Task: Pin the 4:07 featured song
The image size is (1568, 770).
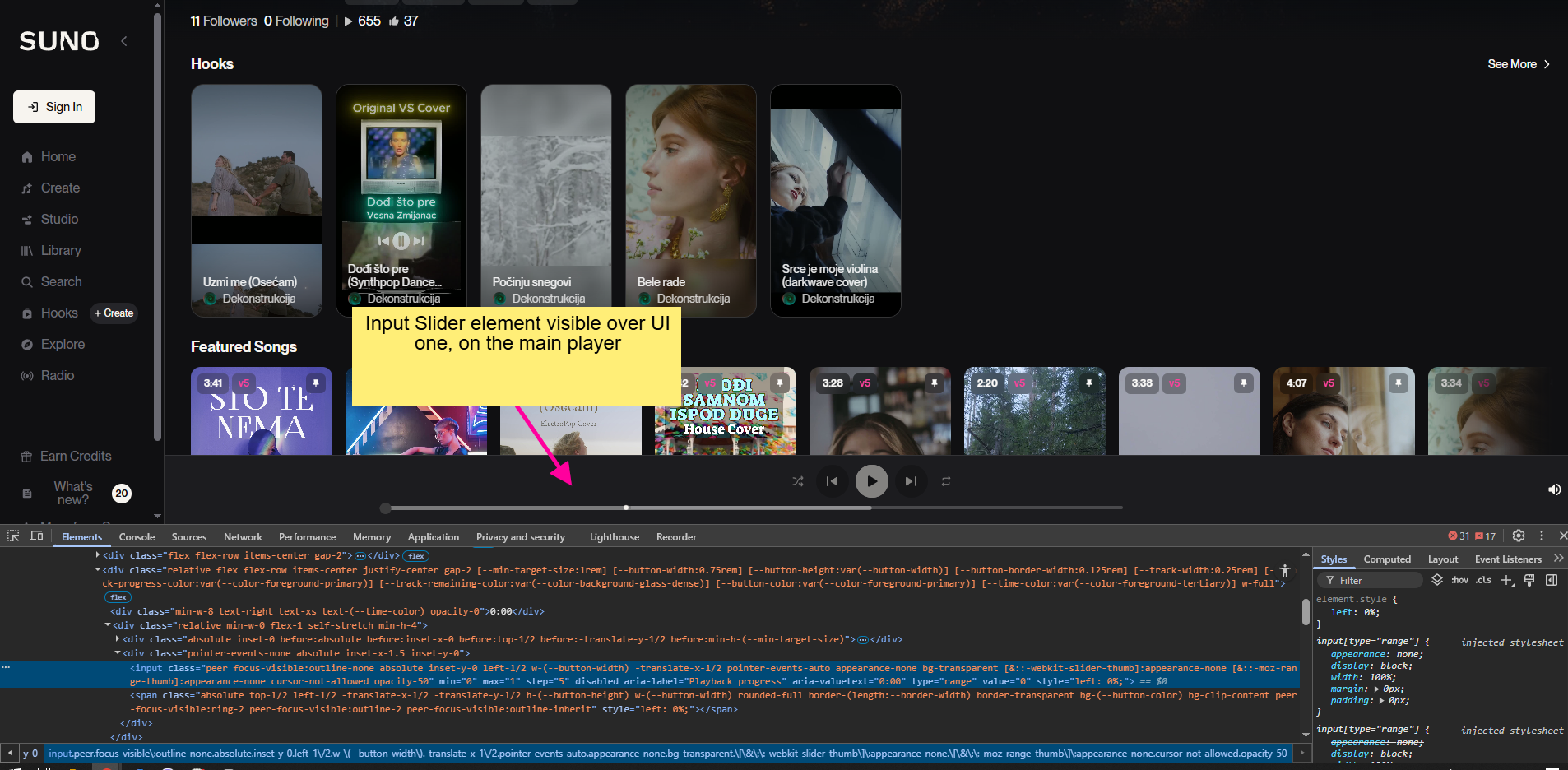Action: pyautogui.click(x=1399, y=383)
